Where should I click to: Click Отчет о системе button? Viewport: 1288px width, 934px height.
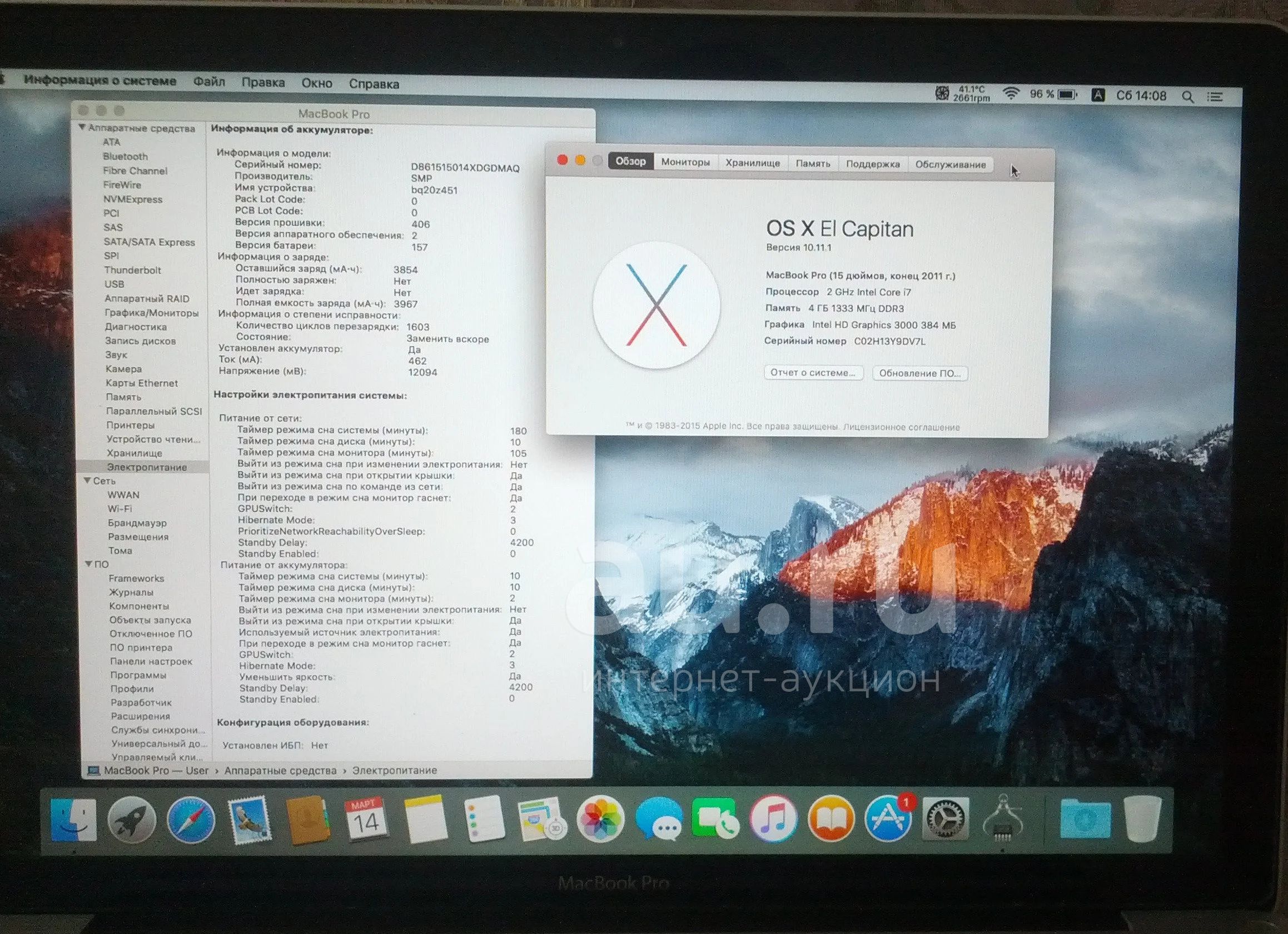(813, 372)
